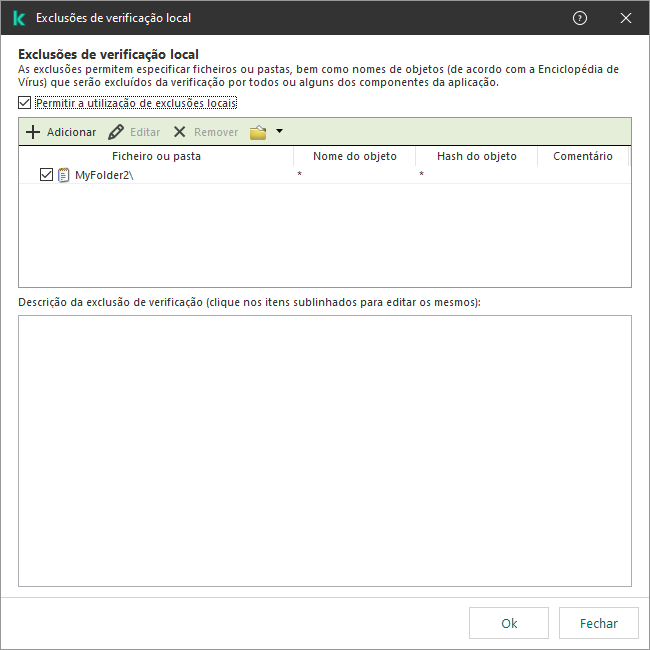This screenshot has width=650, height=650.
Task: Confirm with the Ok button
Action: (x=509, y=623)
